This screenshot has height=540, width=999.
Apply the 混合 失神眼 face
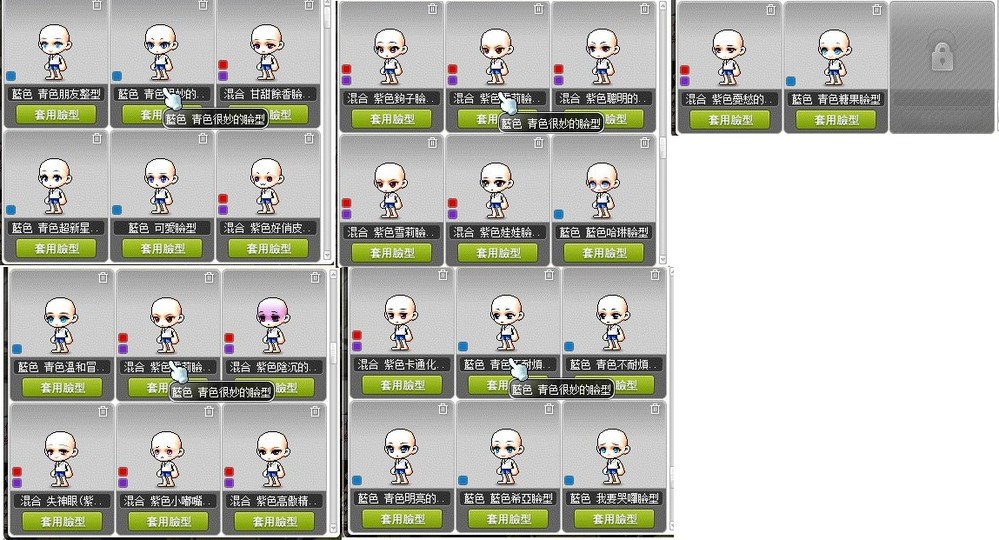click(x=62, y=522)
